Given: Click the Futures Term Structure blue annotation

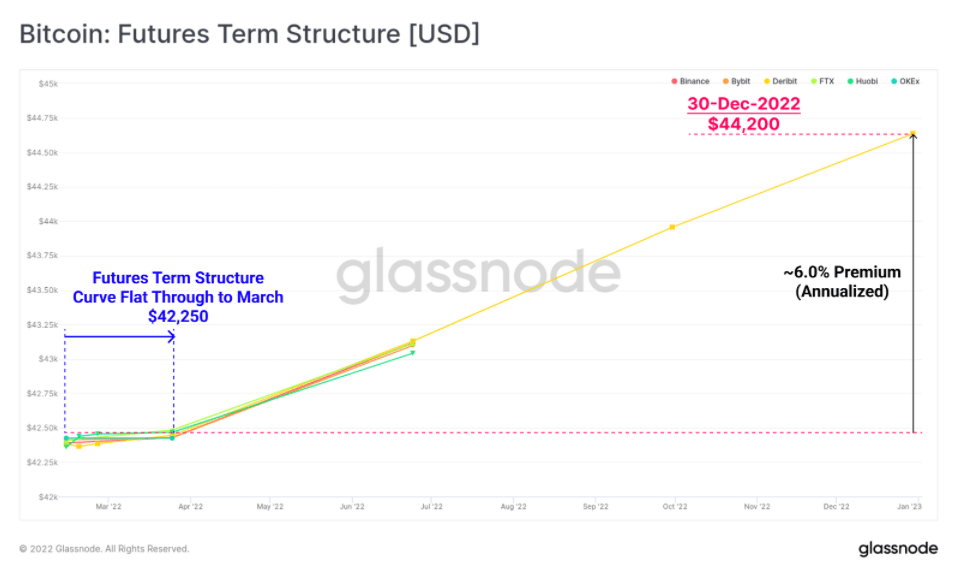Looking at the screenshot, I should tap(178, 297).
